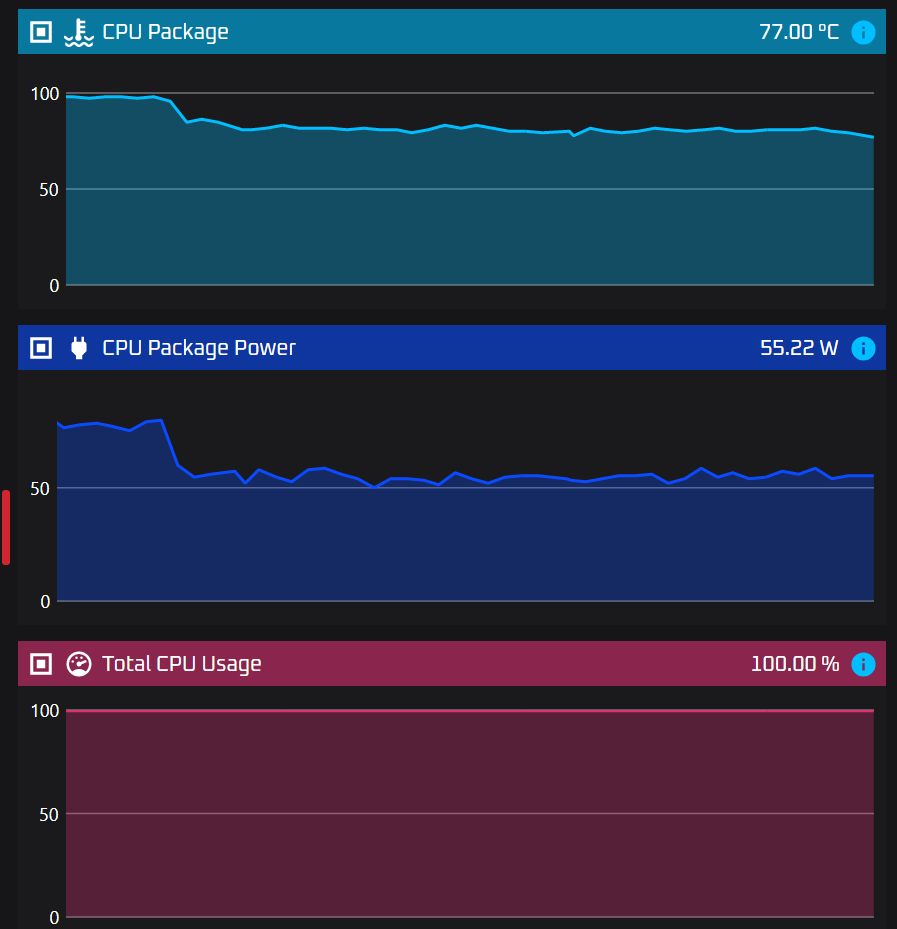Click the CPU Package Power title text

coord(199,348)
